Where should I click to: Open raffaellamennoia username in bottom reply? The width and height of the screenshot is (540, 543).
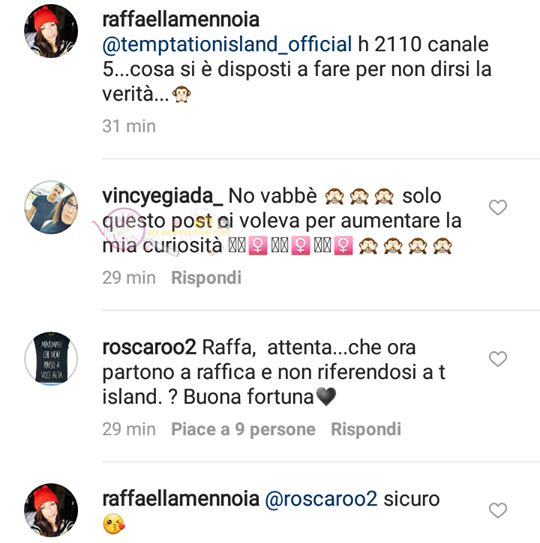pos(181,499)
